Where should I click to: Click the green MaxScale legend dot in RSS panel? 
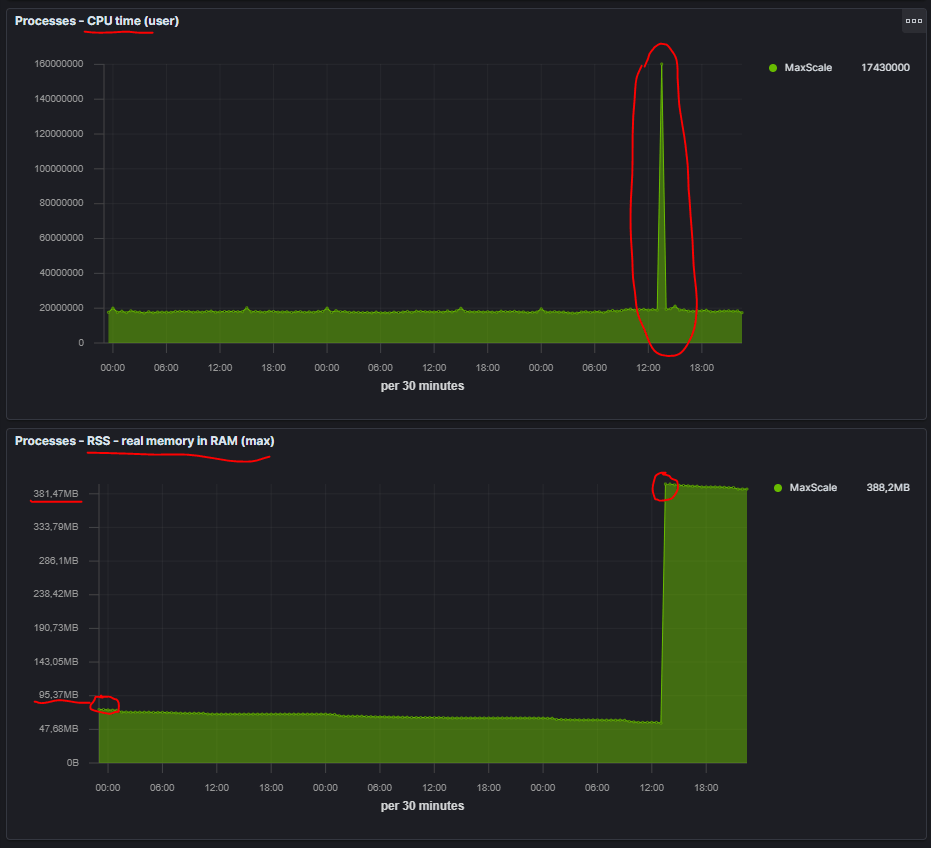(779, 488)
